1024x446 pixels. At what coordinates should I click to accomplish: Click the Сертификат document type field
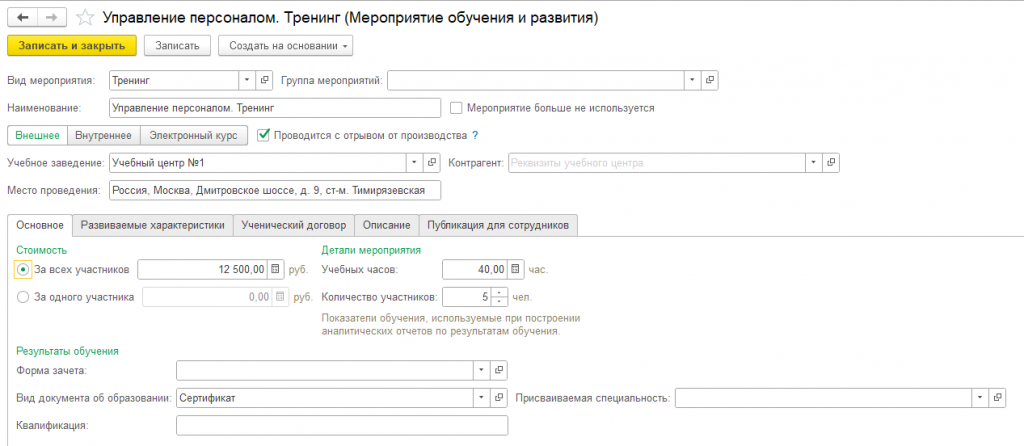pyautogui.click(x=325, y=397)
